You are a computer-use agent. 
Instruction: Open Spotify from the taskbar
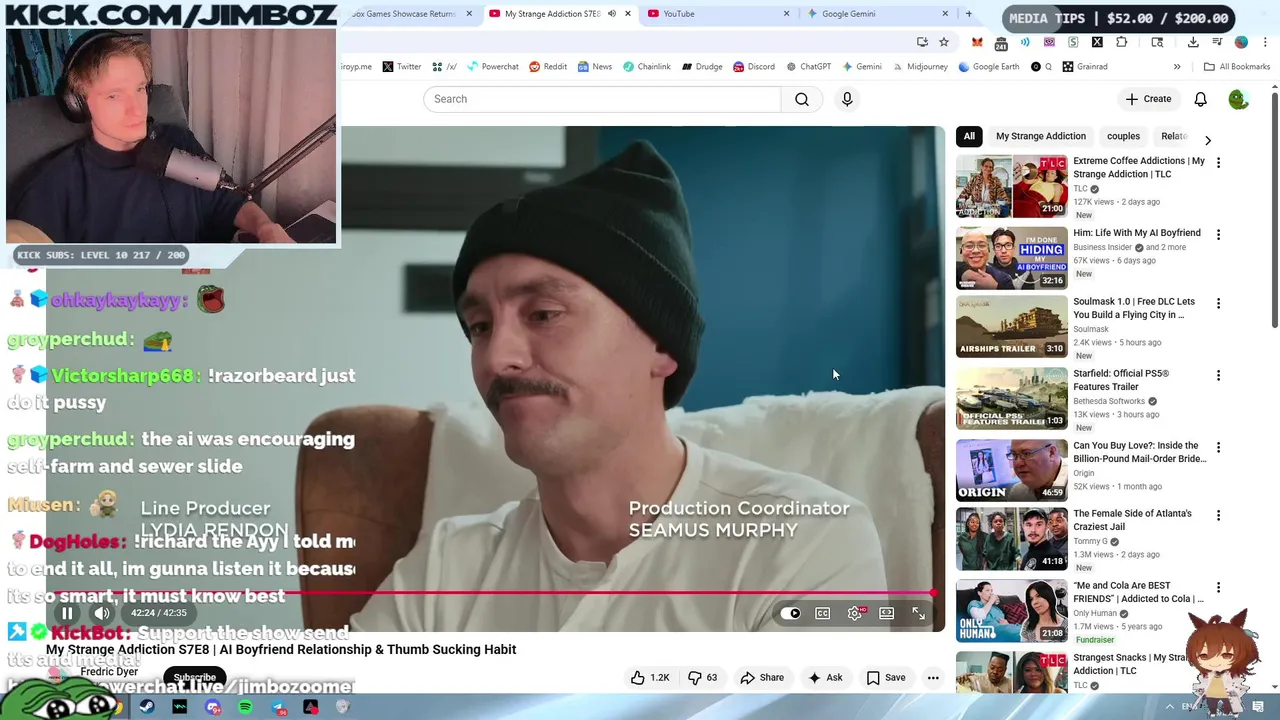pyautogui.click(x=245, y=708)
